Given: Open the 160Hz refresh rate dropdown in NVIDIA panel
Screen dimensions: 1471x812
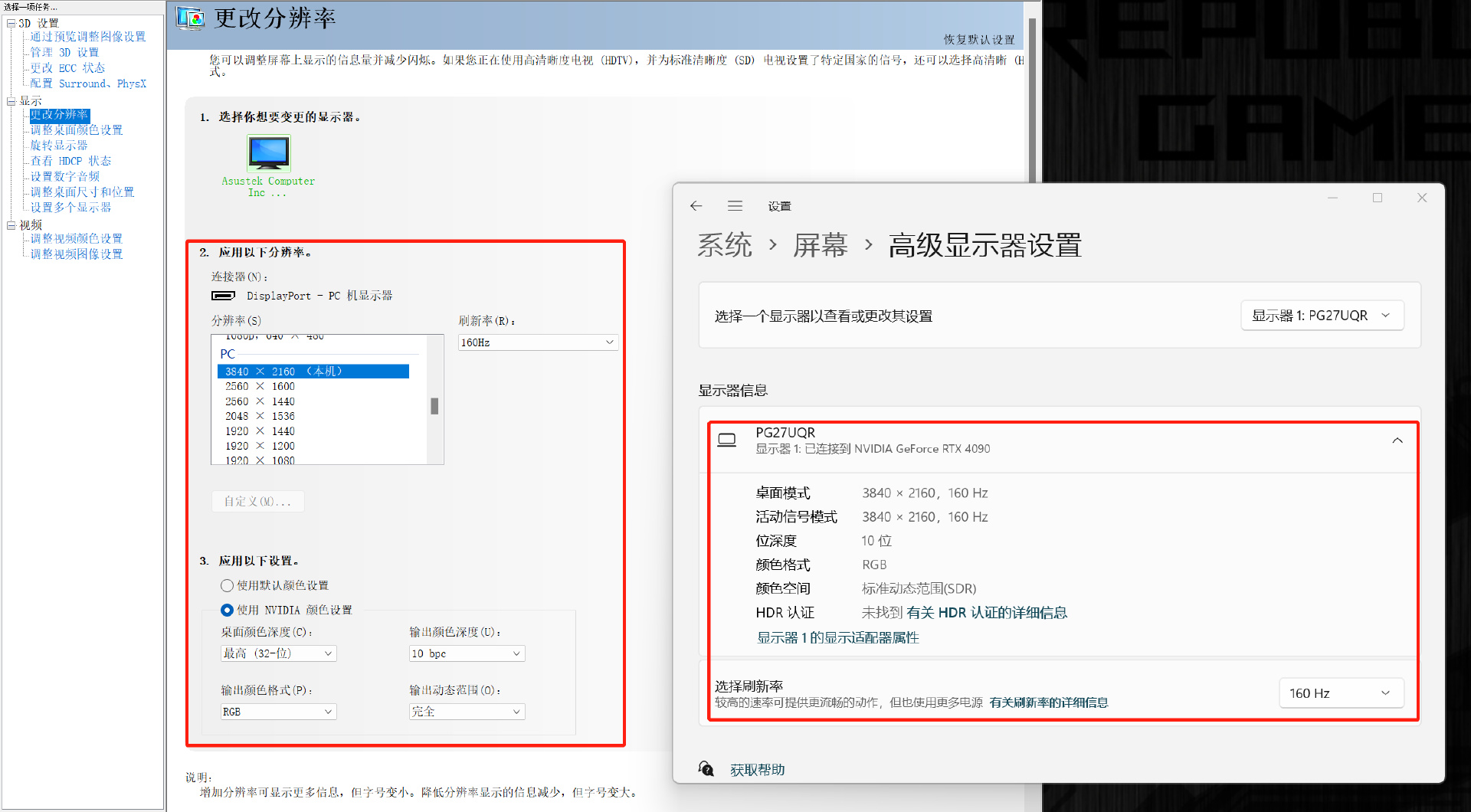Looking at the screenshot, I should (x=538, y=342).
